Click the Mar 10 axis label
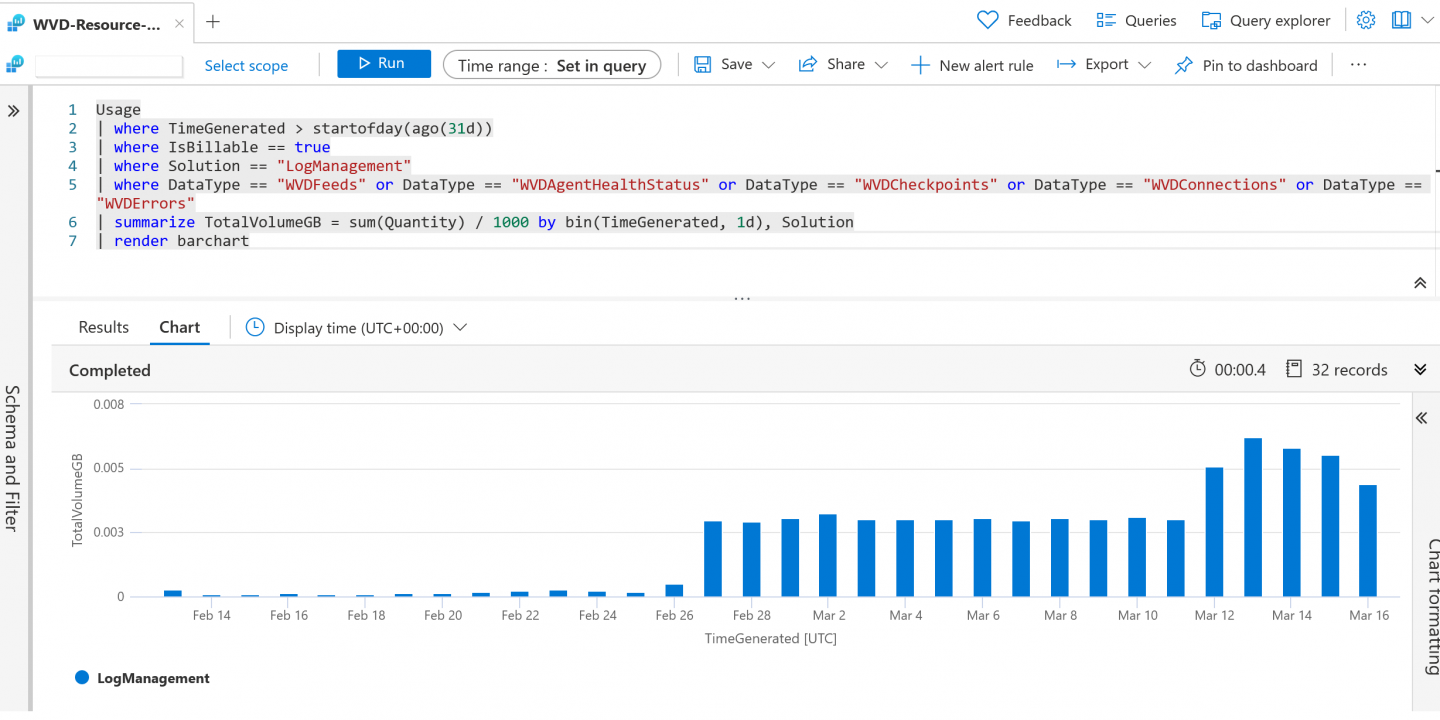 1138,615
